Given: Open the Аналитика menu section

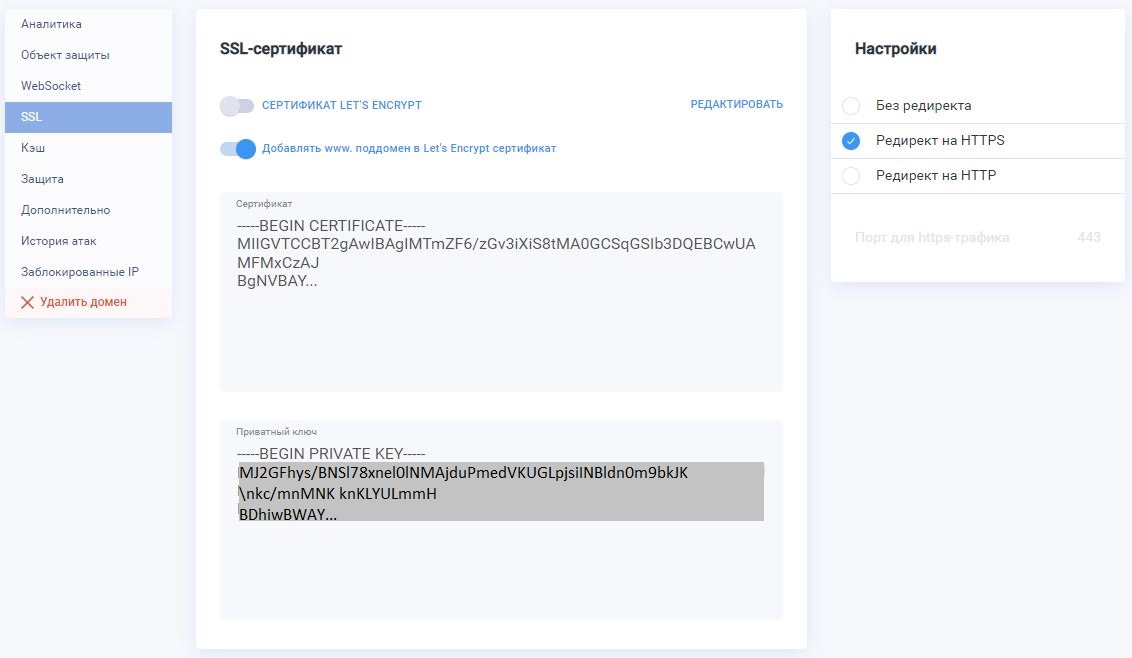Looking at the screenshot, I should (x=51, y=24).
